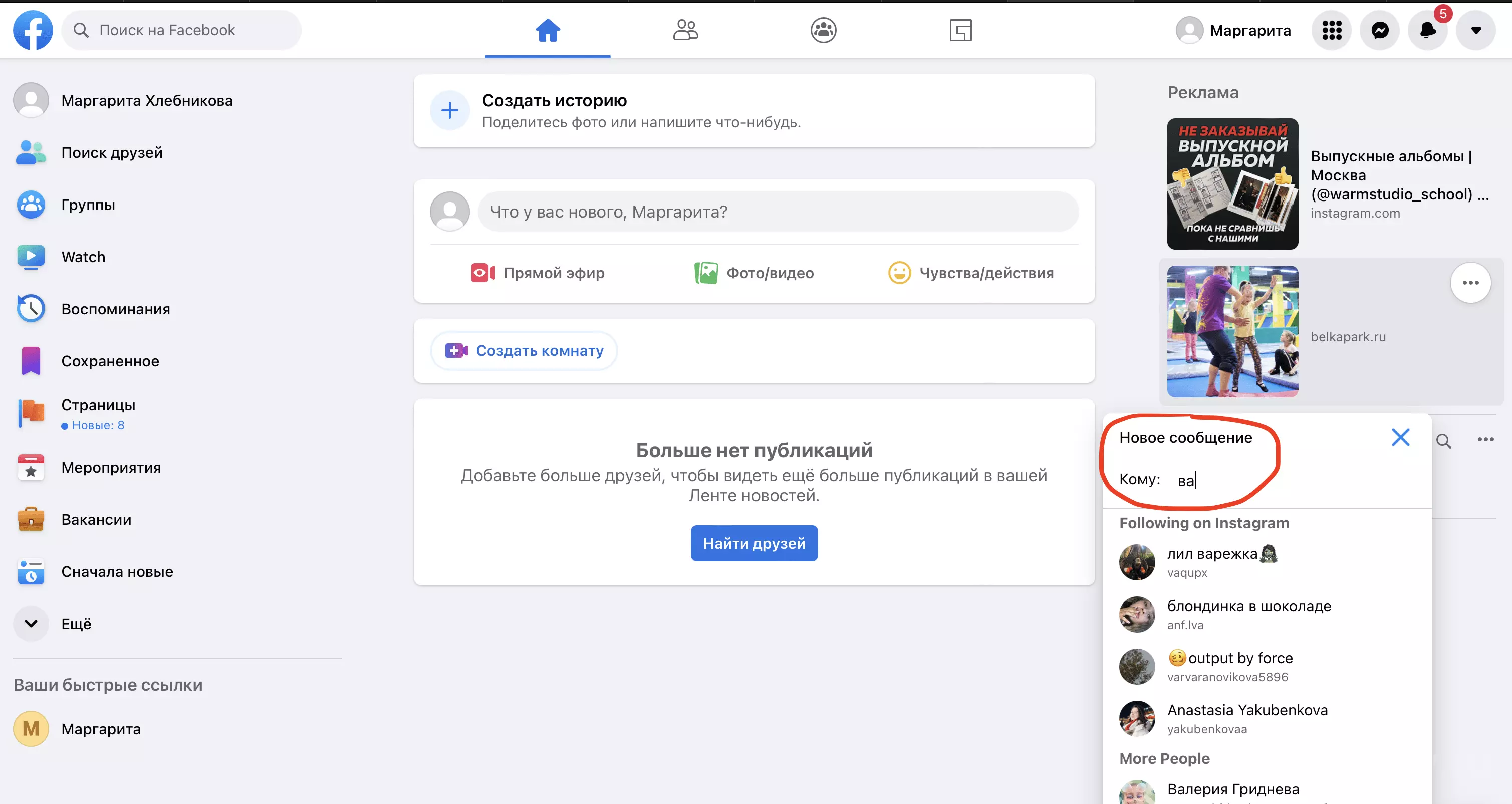Image resolution: width=1512 pixels, height=804 pixels.
Task: Open the Gaming tab in top bar
Action: click(x=961, y=30)
